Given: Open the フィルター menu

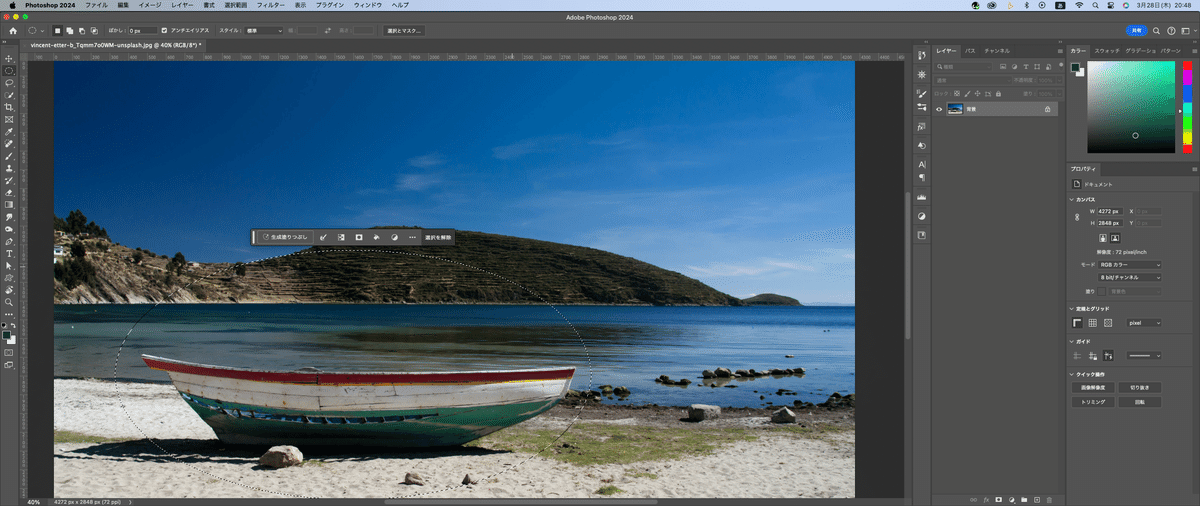Looking at the screenshot, I should pos(271,5).
